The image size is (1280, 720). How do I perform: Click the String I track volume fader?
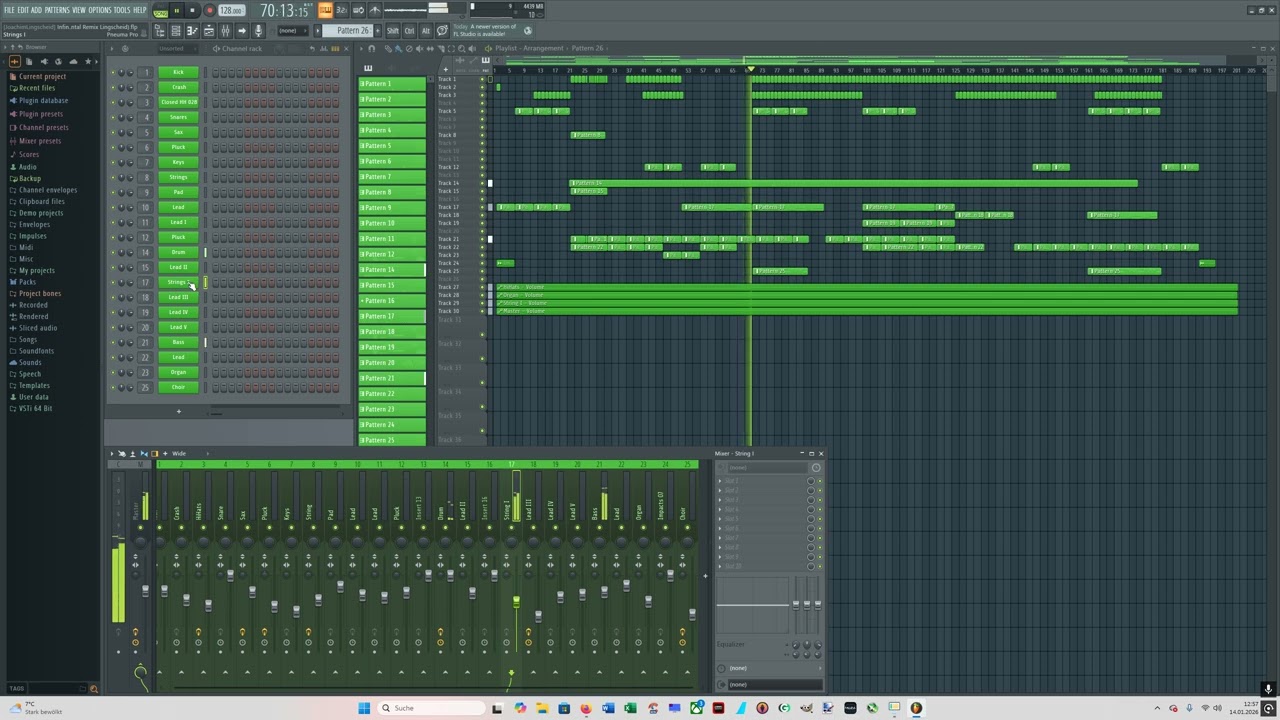click(x=516, y=602)
